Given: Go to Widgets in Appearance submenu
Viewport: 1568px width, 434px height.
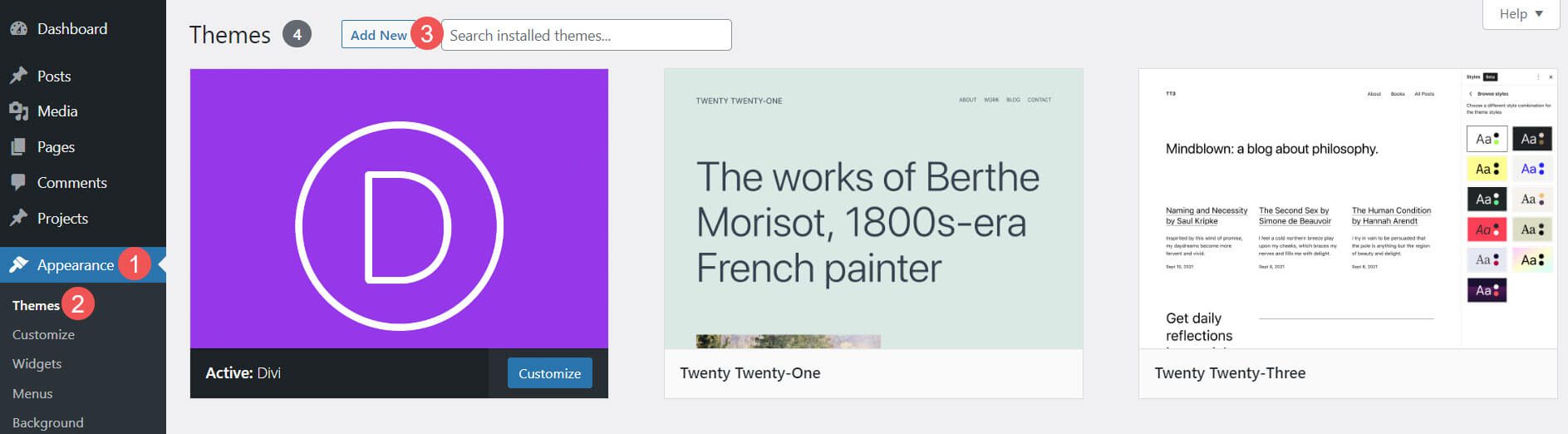Looking at the screenshot, I should pos(37,363).
